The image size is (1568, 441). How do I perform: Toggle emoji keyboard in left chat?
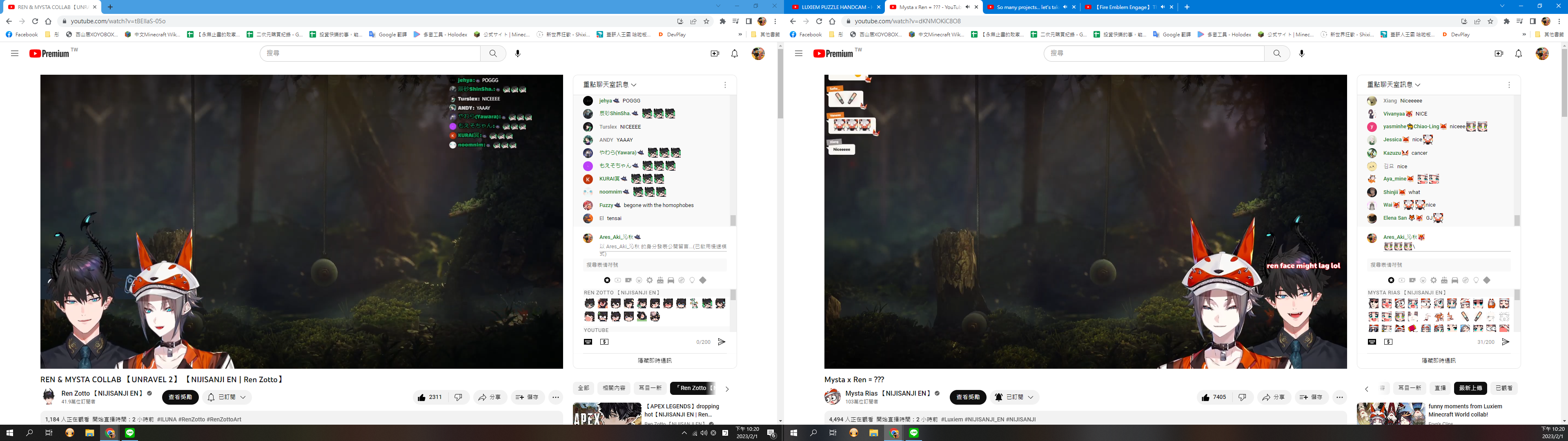click(588, 342)
